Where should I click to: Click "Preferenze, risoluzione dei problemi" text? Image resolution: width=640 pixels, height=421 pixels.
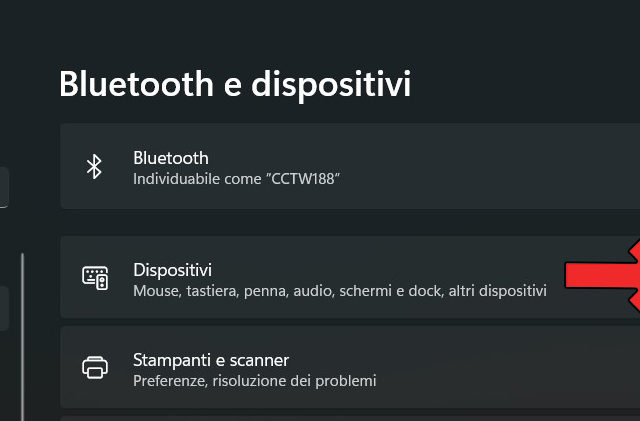(x=254, y=380)
